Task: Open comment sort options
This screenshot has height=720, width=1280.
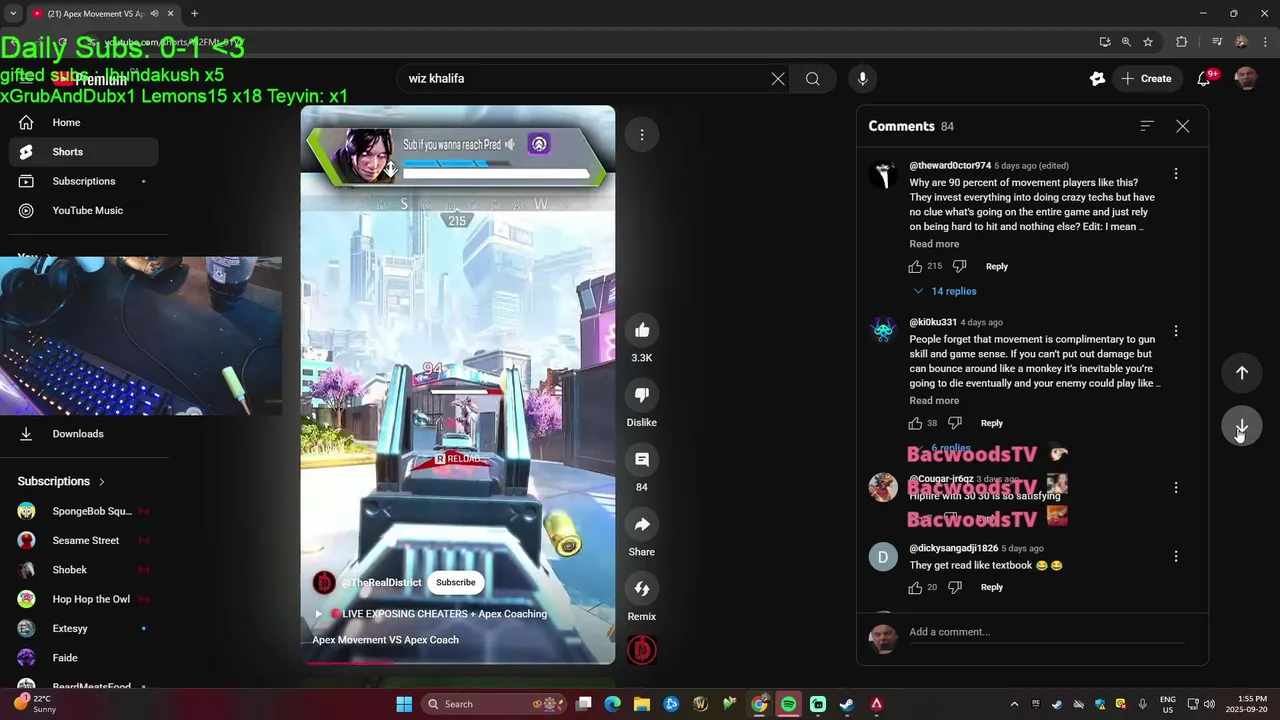Action: pos(1147,126)
